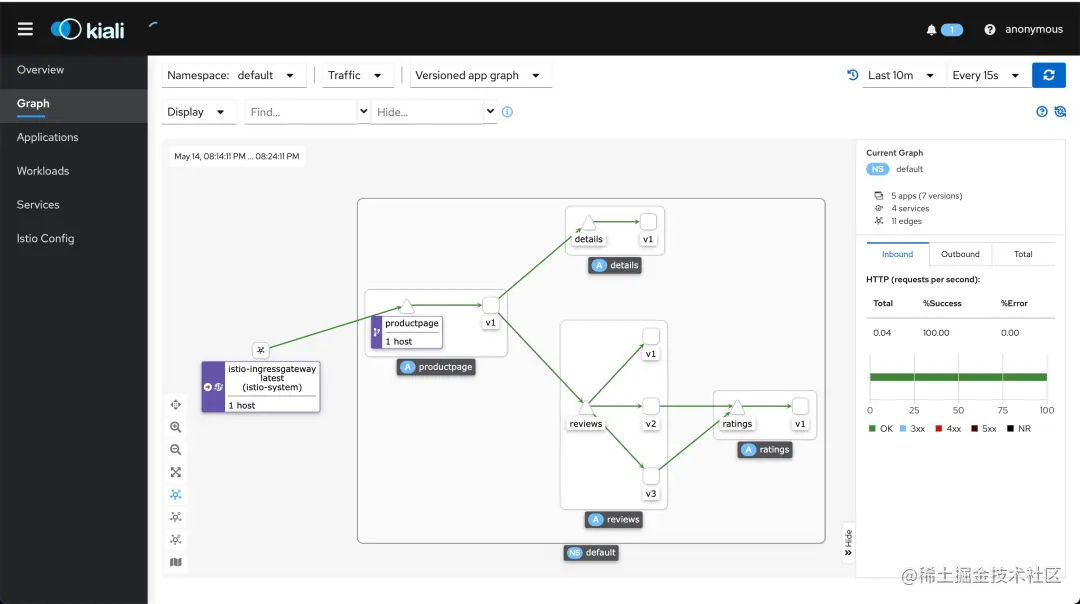This screenshot has height=604, width=1080.
Task: Expand the Hide presets arrow
Action: point(490,111)
